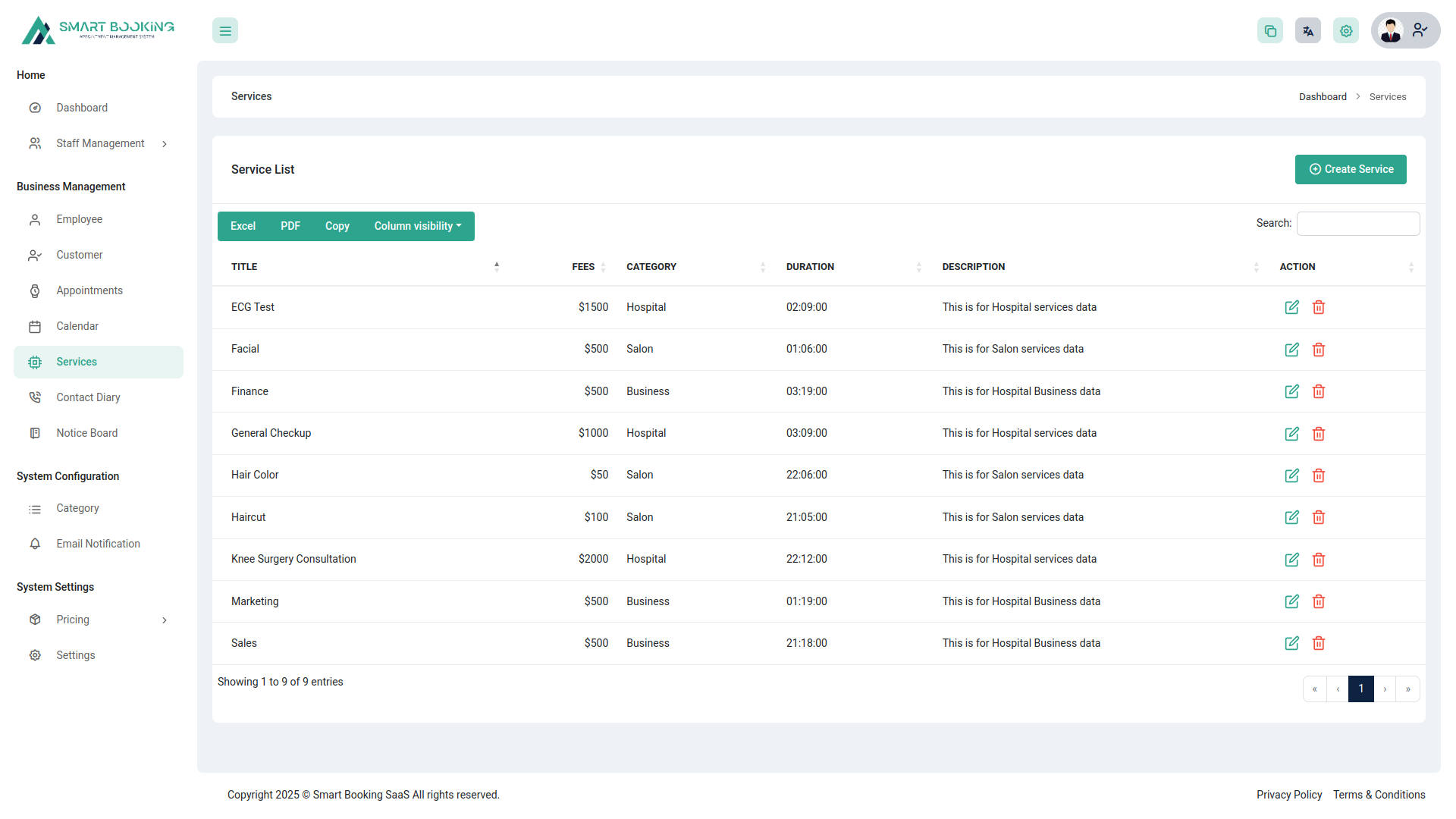Click the Smart Booking logo

click(97, 30)
